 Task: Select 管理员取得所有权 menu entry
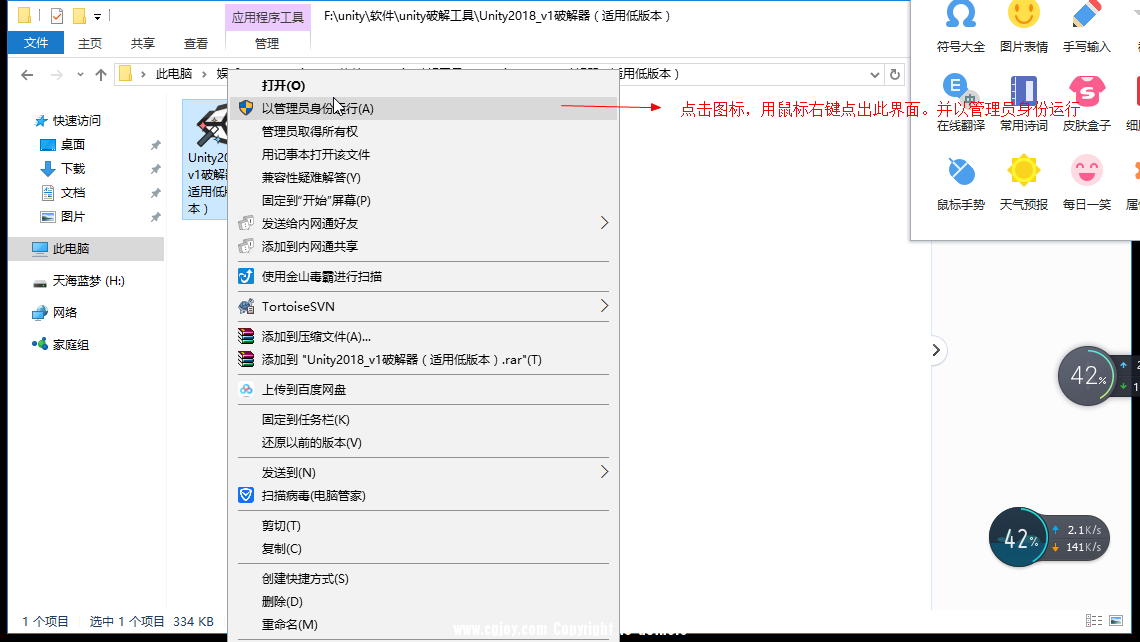pyautogui.click(x=423, y=132)
